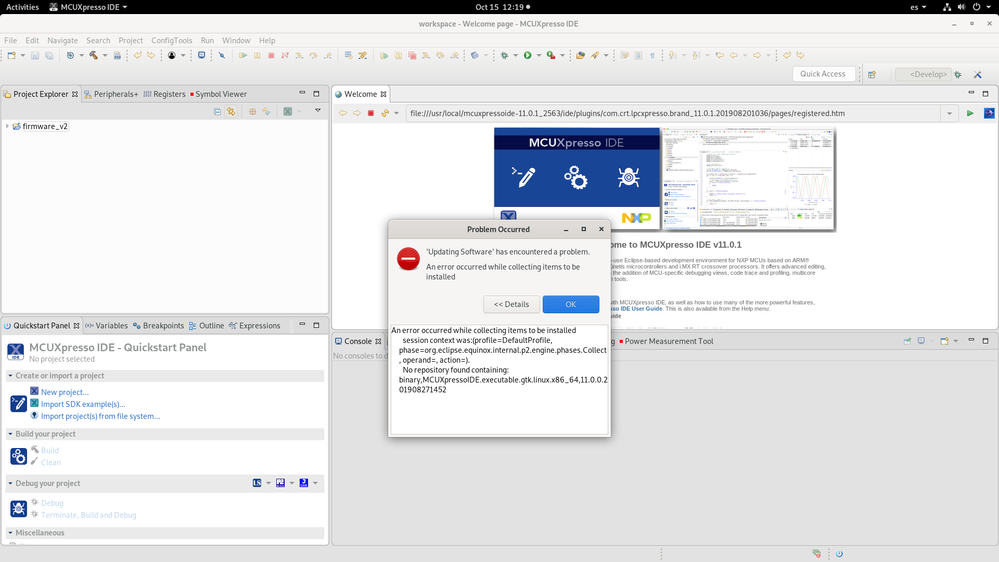Open the Help menu

[267, 40]
